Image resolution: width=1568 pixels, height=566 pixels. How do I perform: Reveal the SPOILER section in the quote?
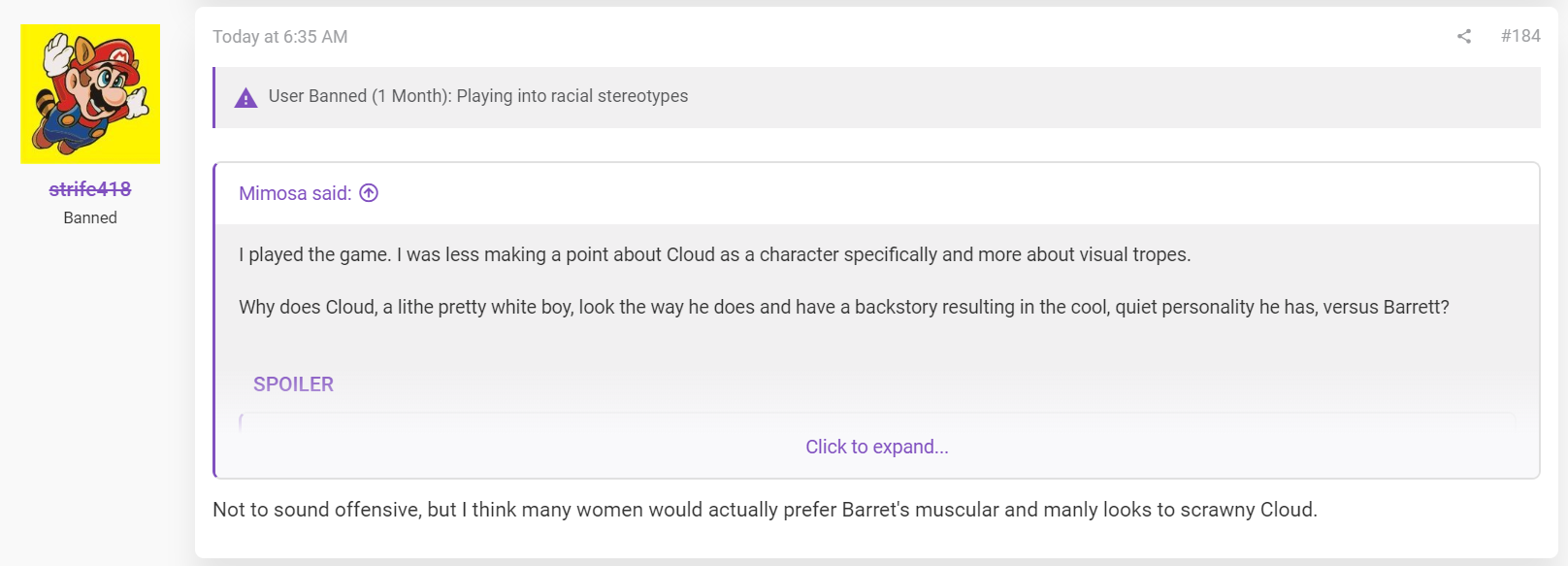[x=293, y=384]
